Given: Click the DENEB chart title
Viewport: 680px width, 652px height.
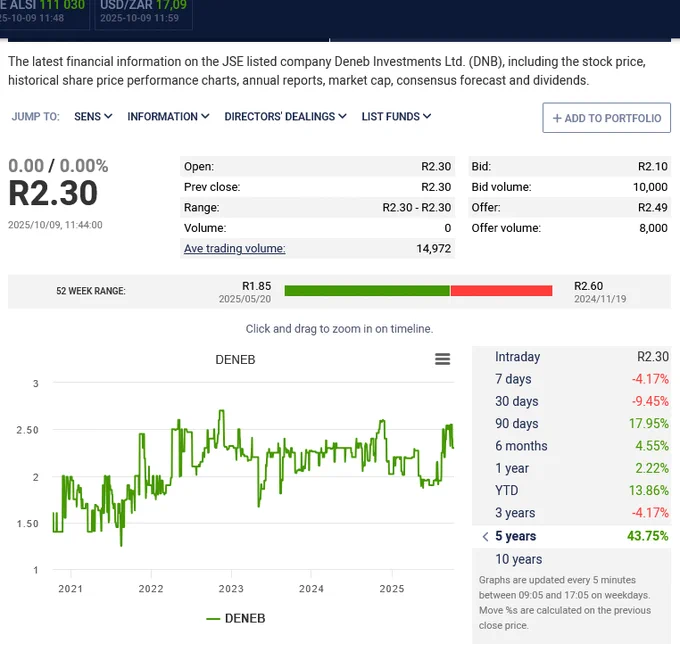Looking at the screenshot, I should pyautogui.click(x=235, y=360).
